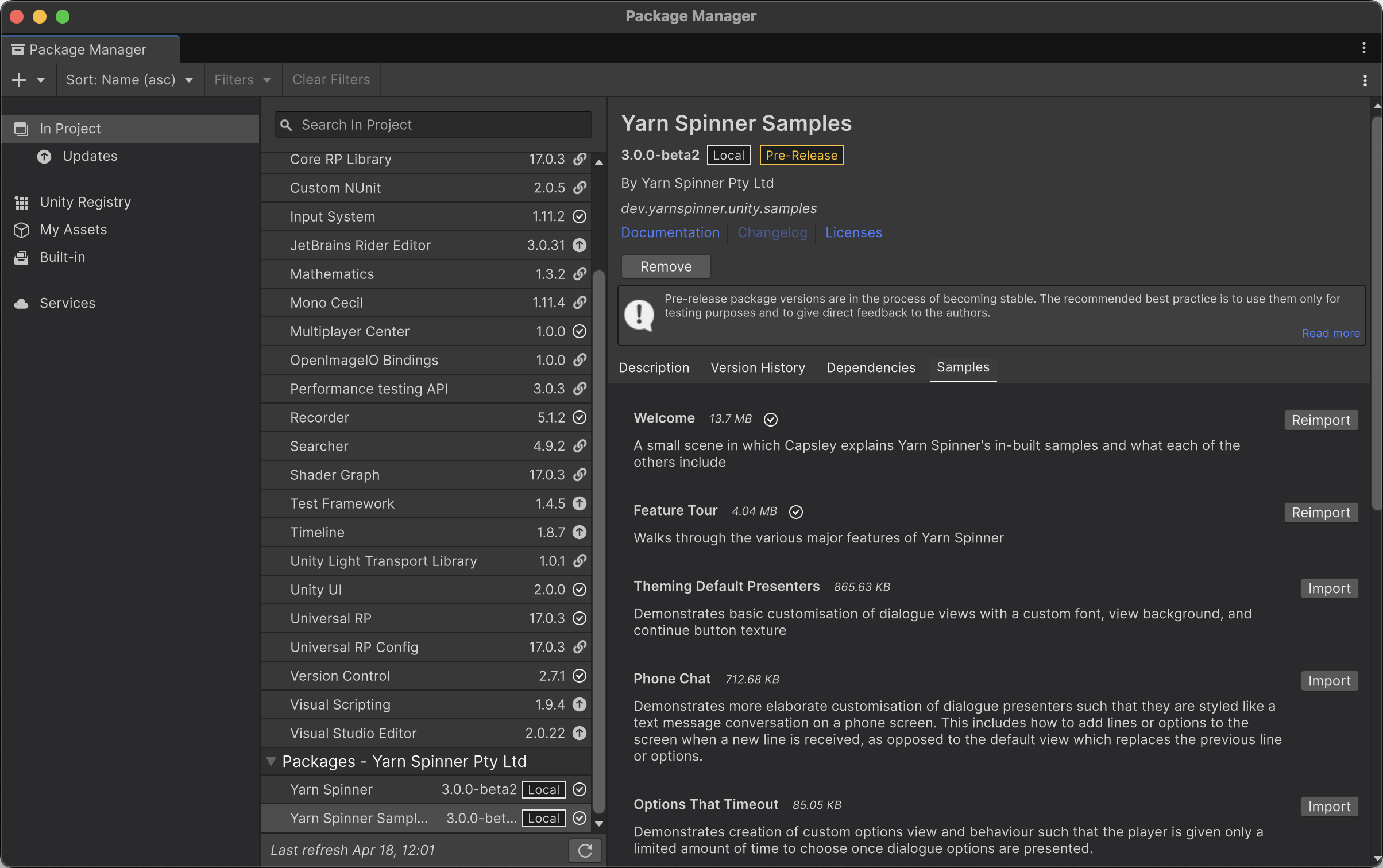Screen dimensions: 1383x868
Task: Open the add package dropdown arrow
Action: tap(41, 80)
